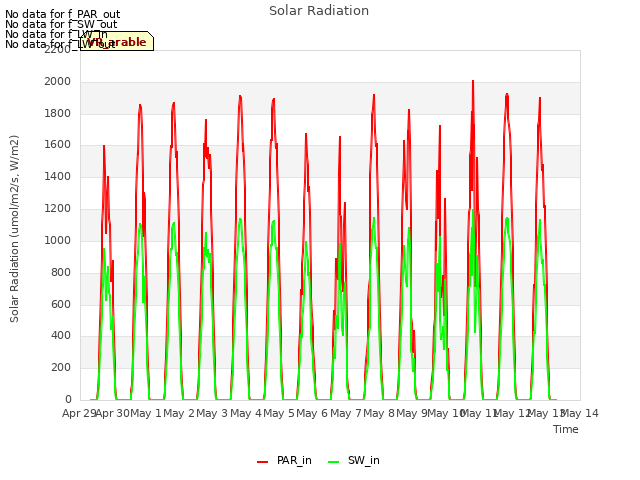Click the highest PAR_in peak near 2000
Screen dimensions: 640x480
coord(473,82)
